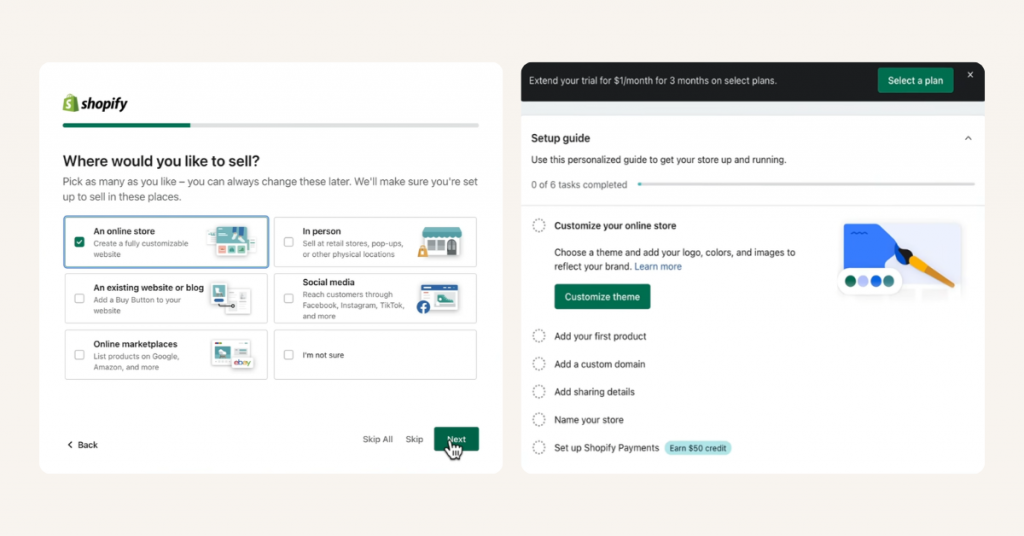
Task: Click Customize theme button
Action: [602, 296]
